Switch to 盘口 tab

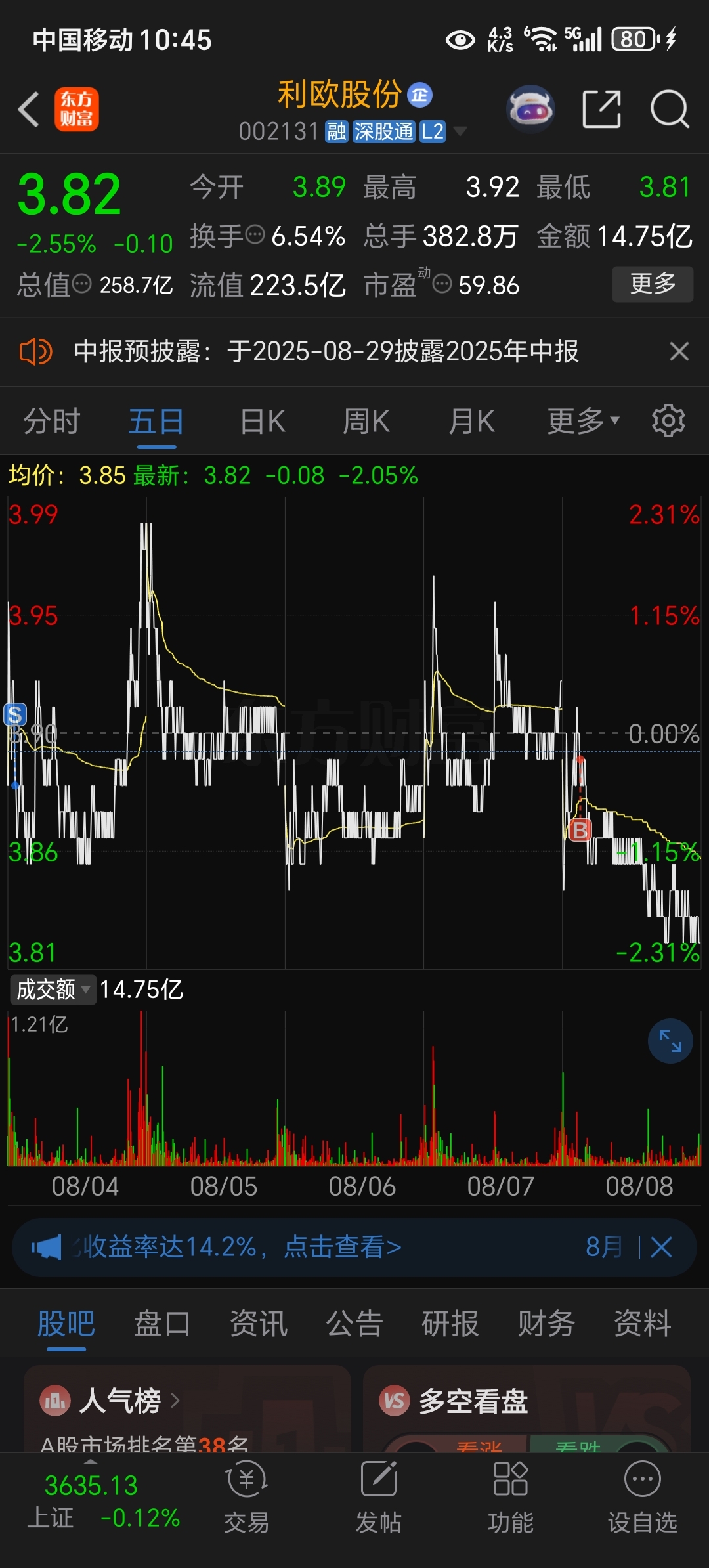[x=162, y=1324]
